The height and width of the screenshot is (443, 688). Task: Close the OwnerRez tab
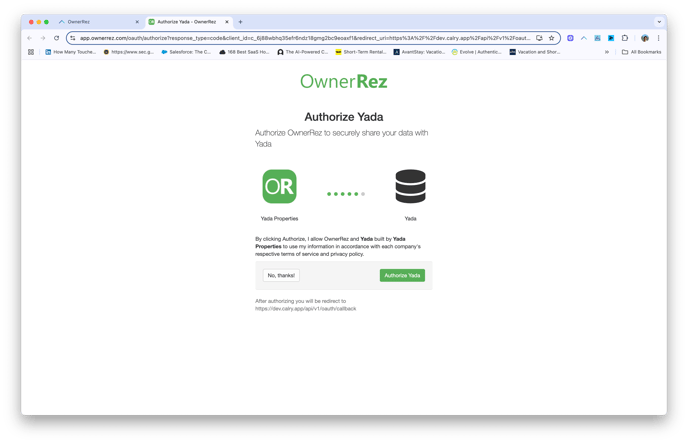(x=137, y=22)
